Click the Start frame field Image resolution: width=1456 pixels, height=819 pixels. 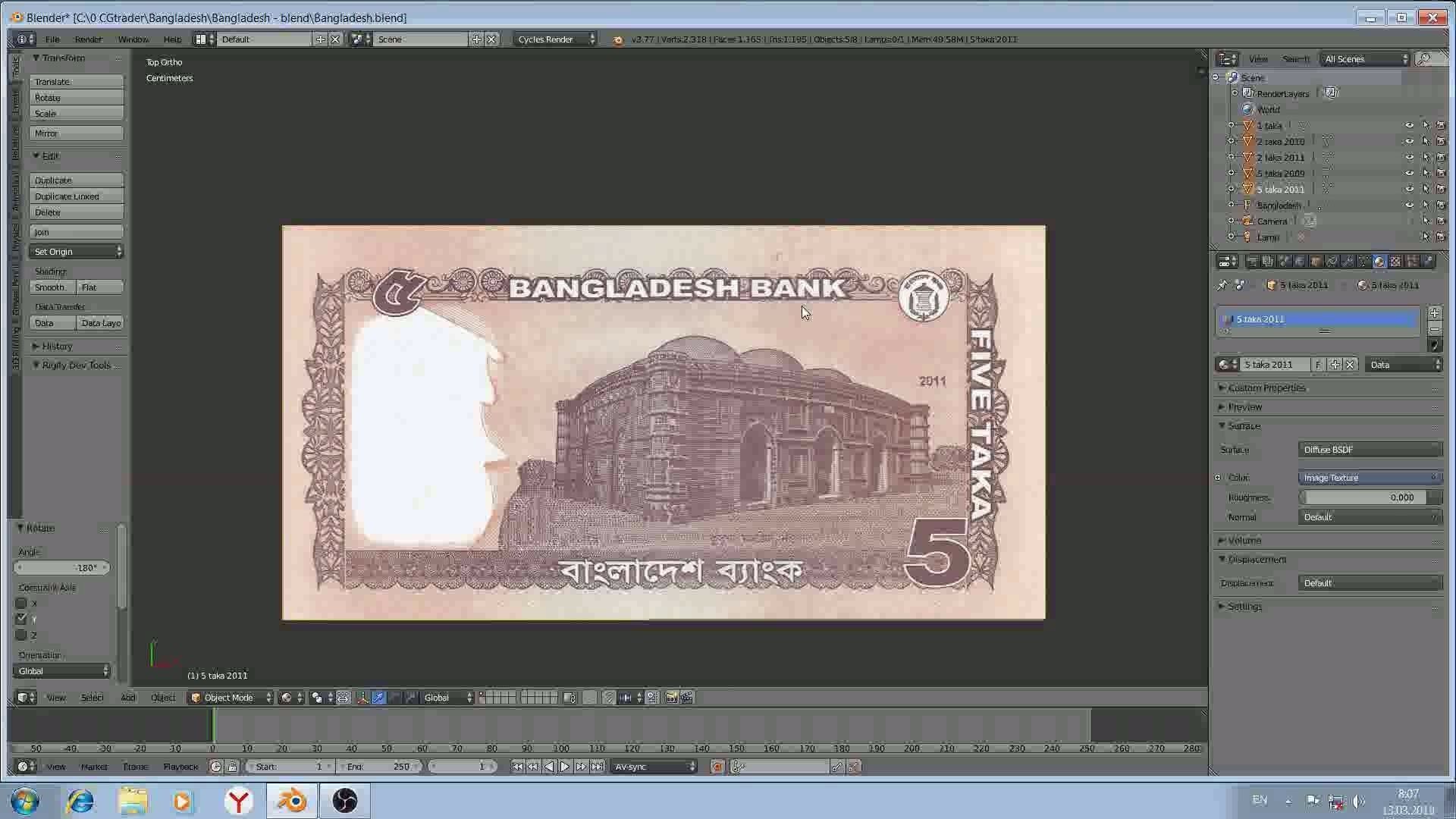pos(290,767)
